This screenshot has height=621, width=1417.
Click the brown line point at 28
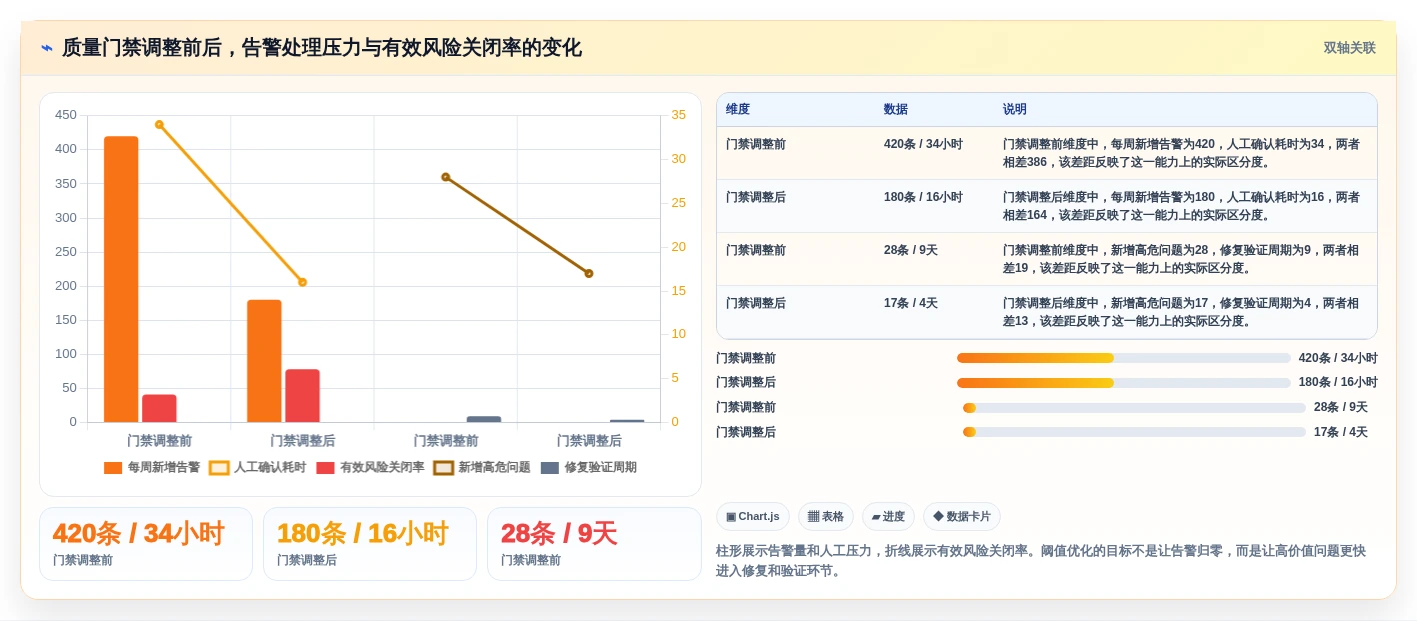[x=446, y=177]
